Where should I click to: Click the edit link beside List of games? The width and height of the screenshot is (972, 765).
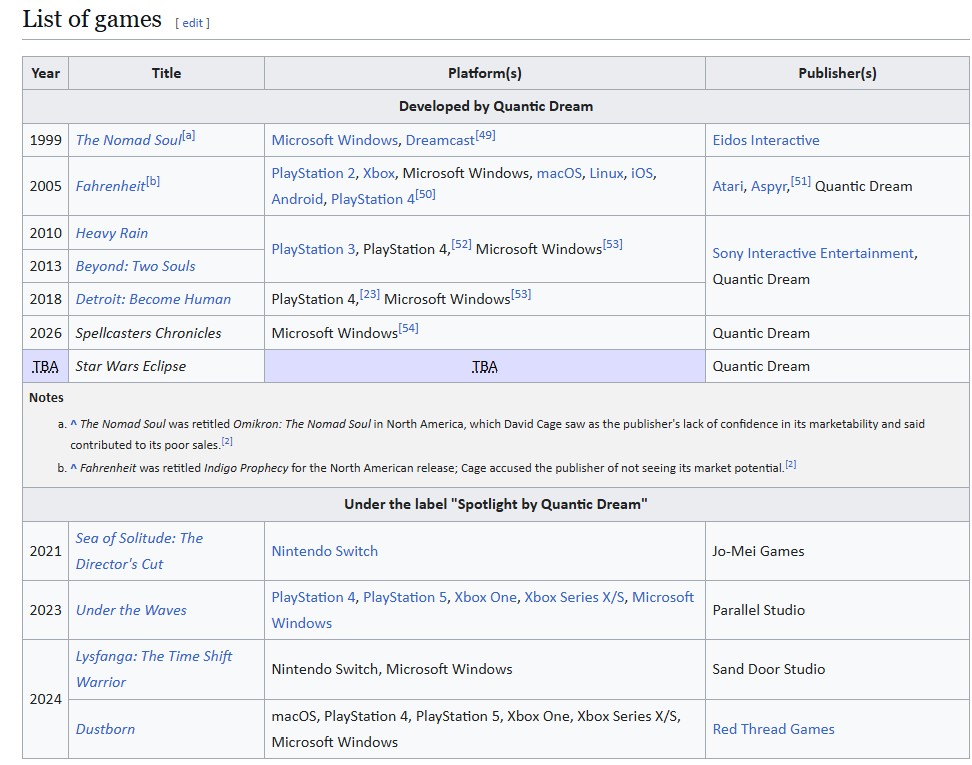(192, 23)
